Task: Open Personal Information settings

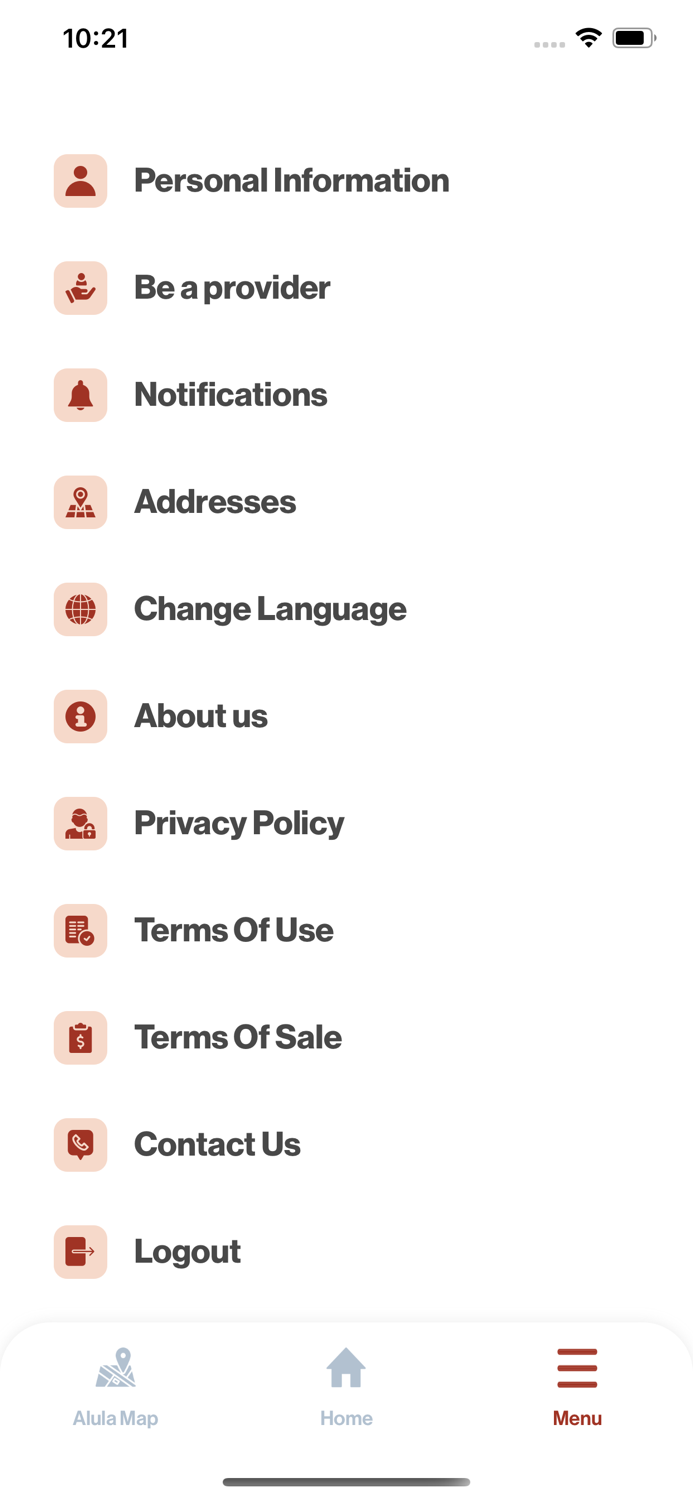Action: click(292, 181)
